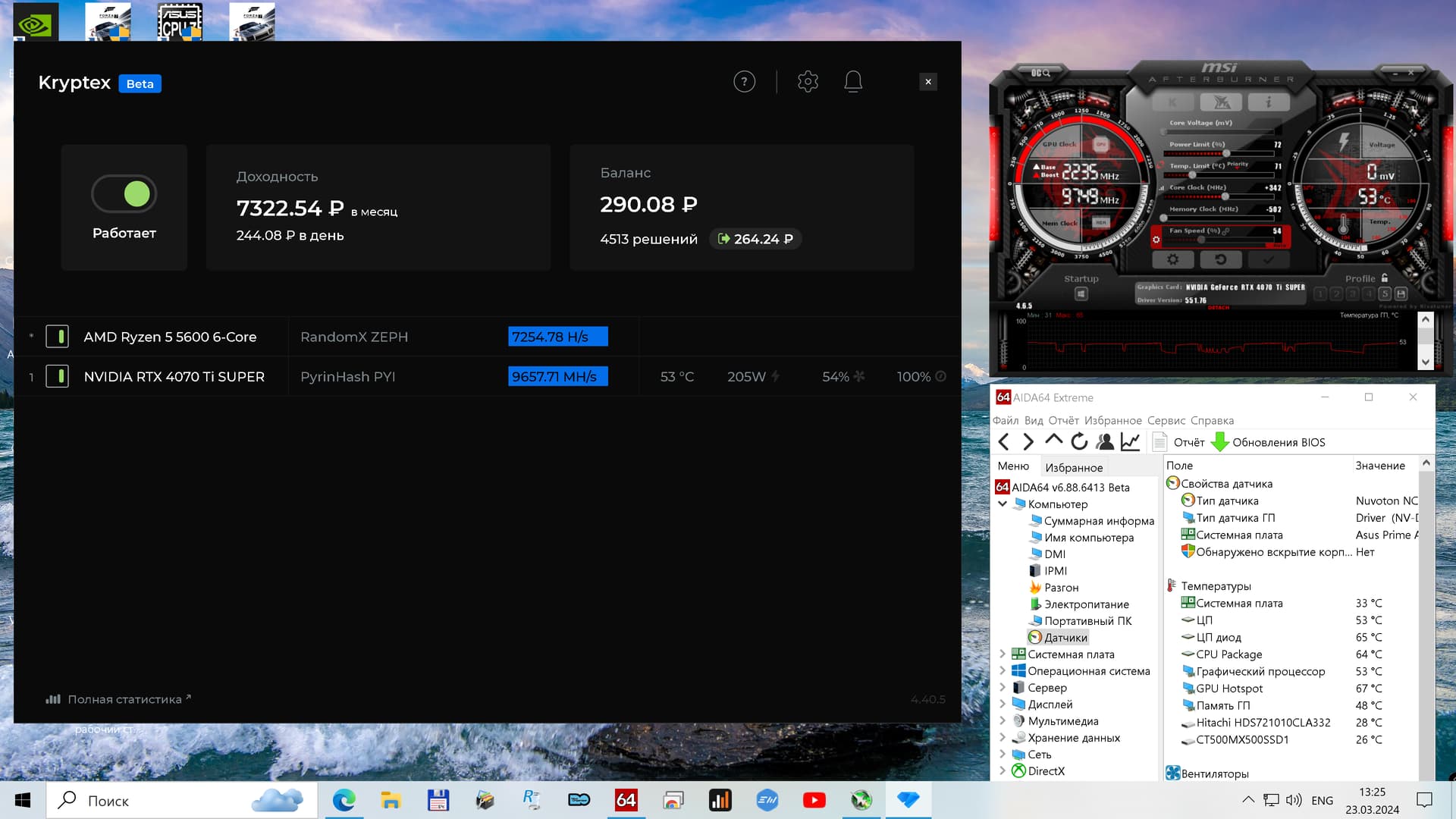This screenshot has height=819, width=1456.
Task: Open Сервис menu in AIDA64
Action: [x=1166, y=420]
